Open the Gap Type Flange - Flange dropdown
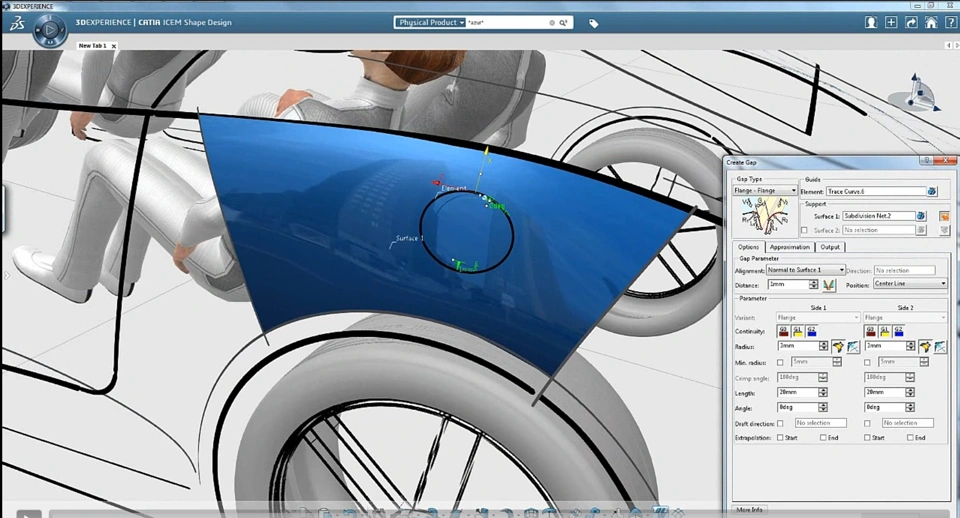The width and height of the screenshot is (960, 518). click(765, 190)
